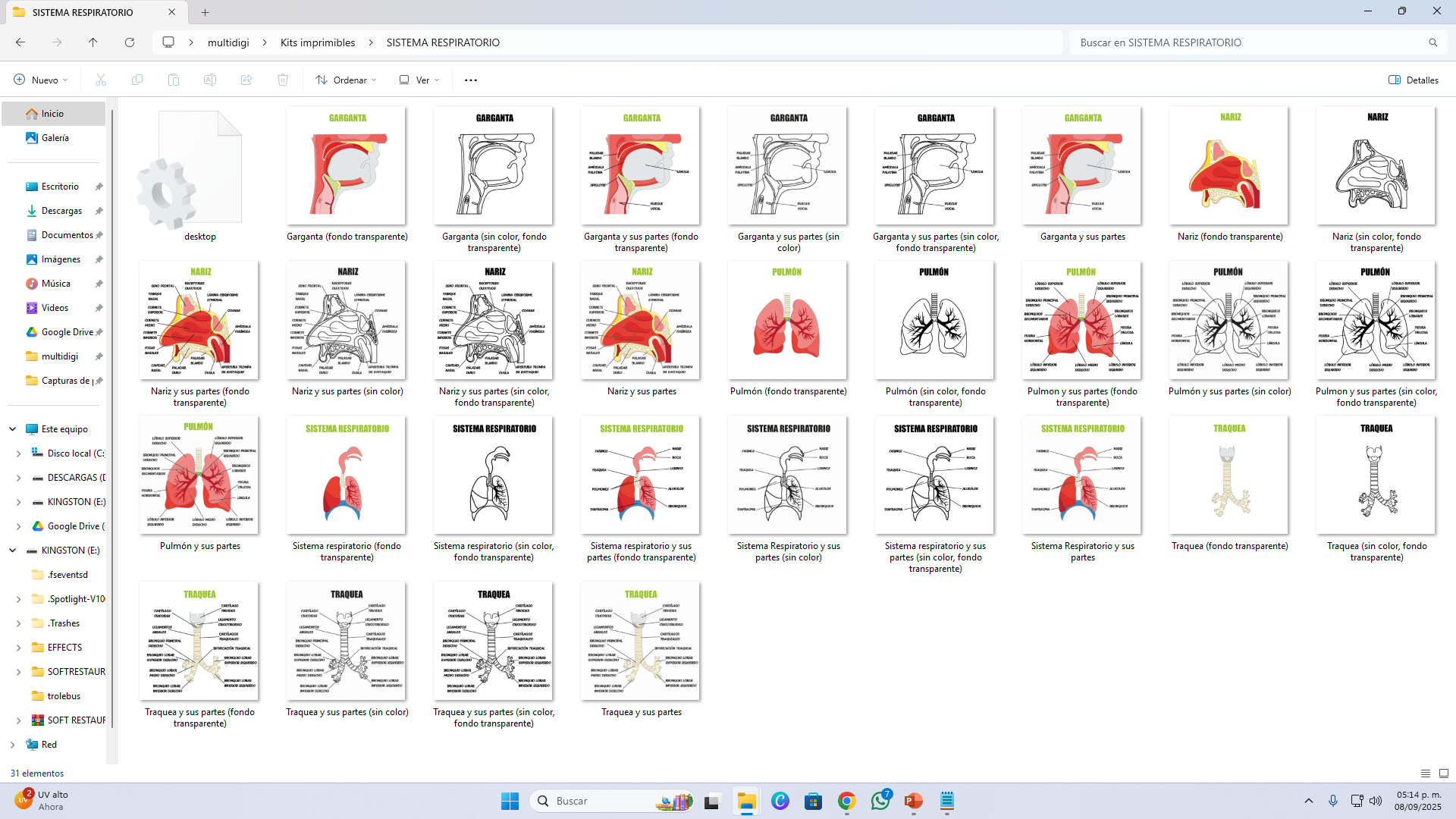The image size is (1456, 819).
Task: Select Kits imprimibles in breadcrumb path
Action: pyautogui.click(x=317, y=42)
